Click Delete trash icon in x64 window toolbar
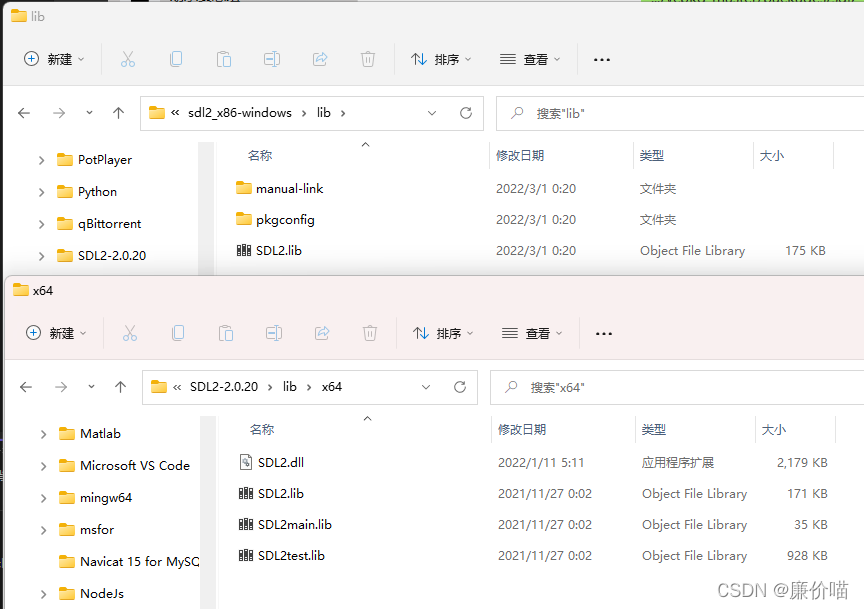The image size is (864, 609). 370,333
